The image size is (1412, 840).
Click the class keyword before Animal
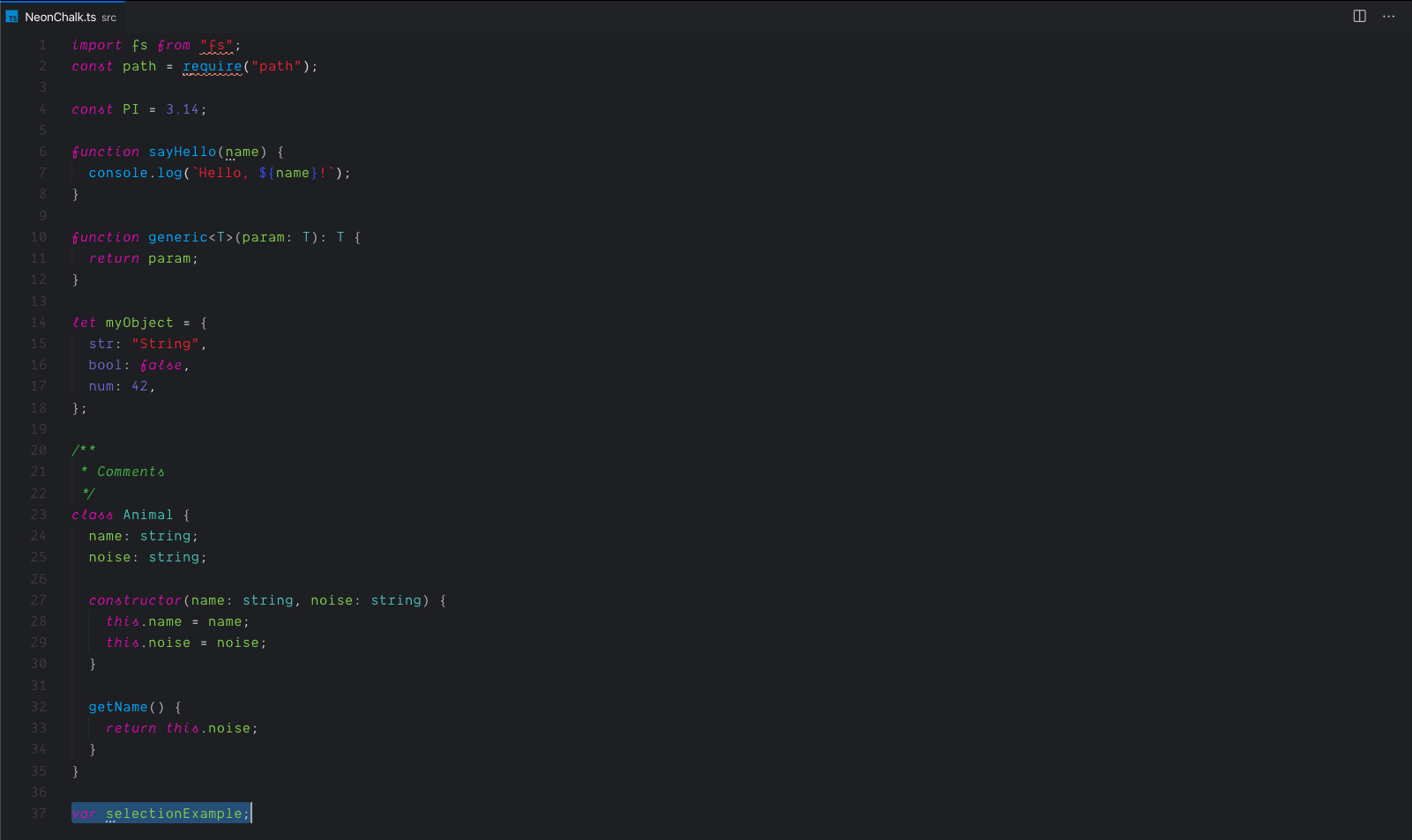[x=92, y=514]
